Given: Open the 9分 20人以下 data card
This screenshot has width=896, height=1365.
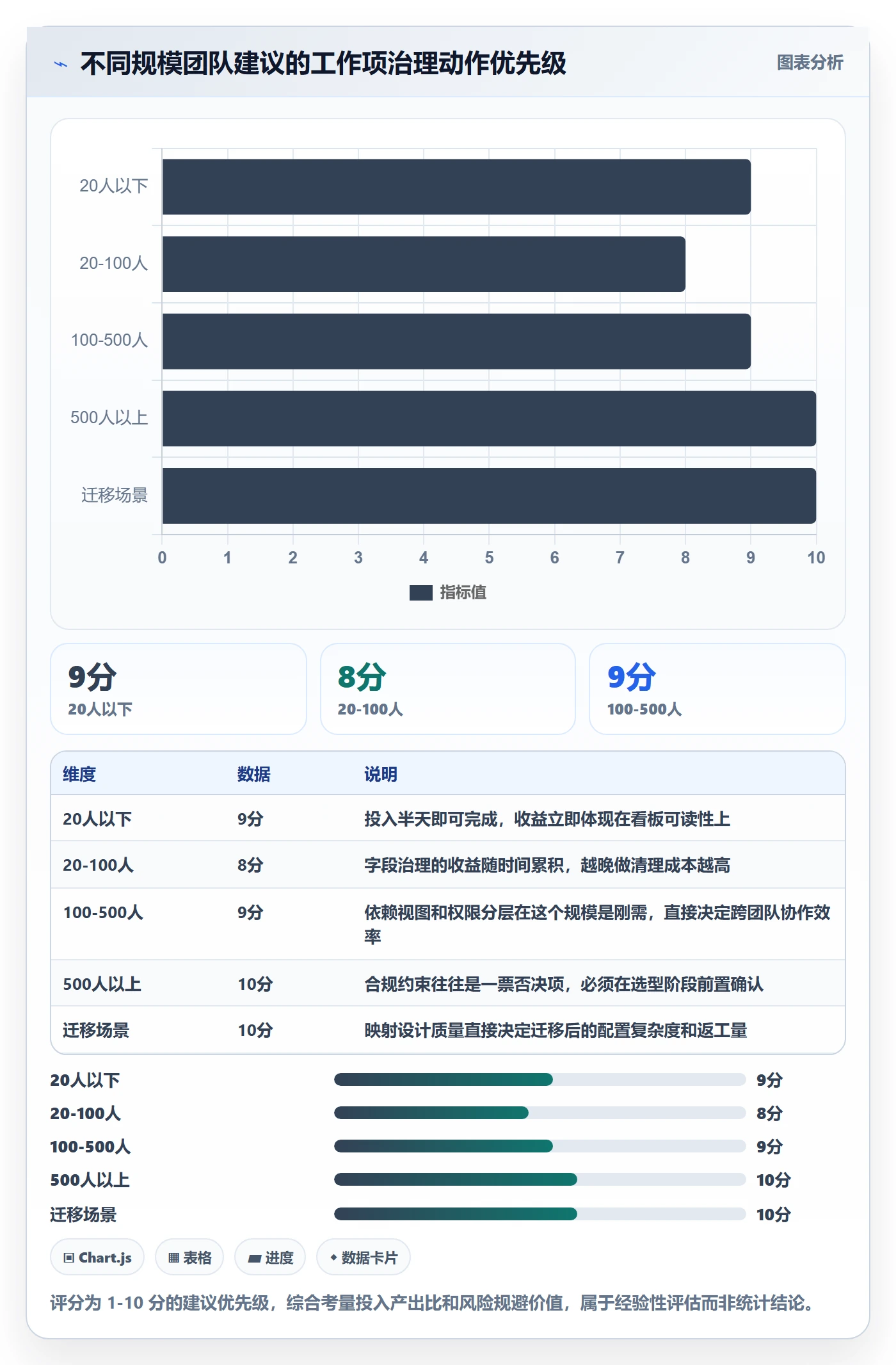Looking at the screenshot, I should (x=179, y=689).
